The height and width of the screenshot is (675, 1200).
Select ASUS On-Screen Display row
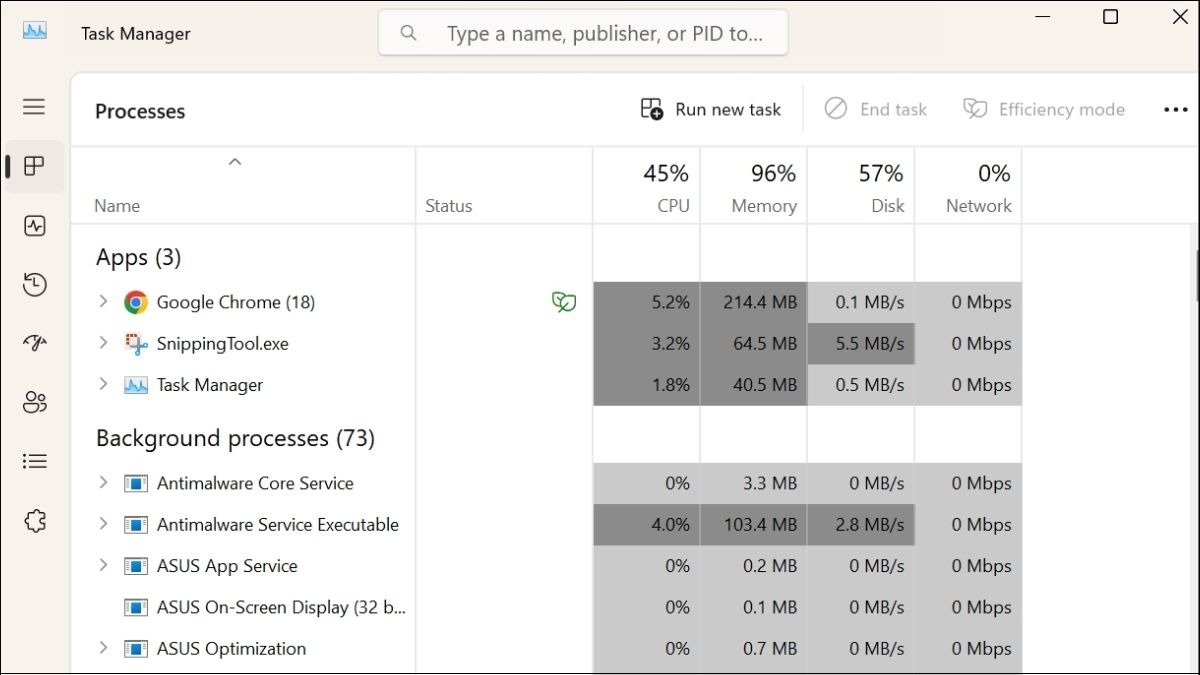pyautogui.click(x=547, y=607)
